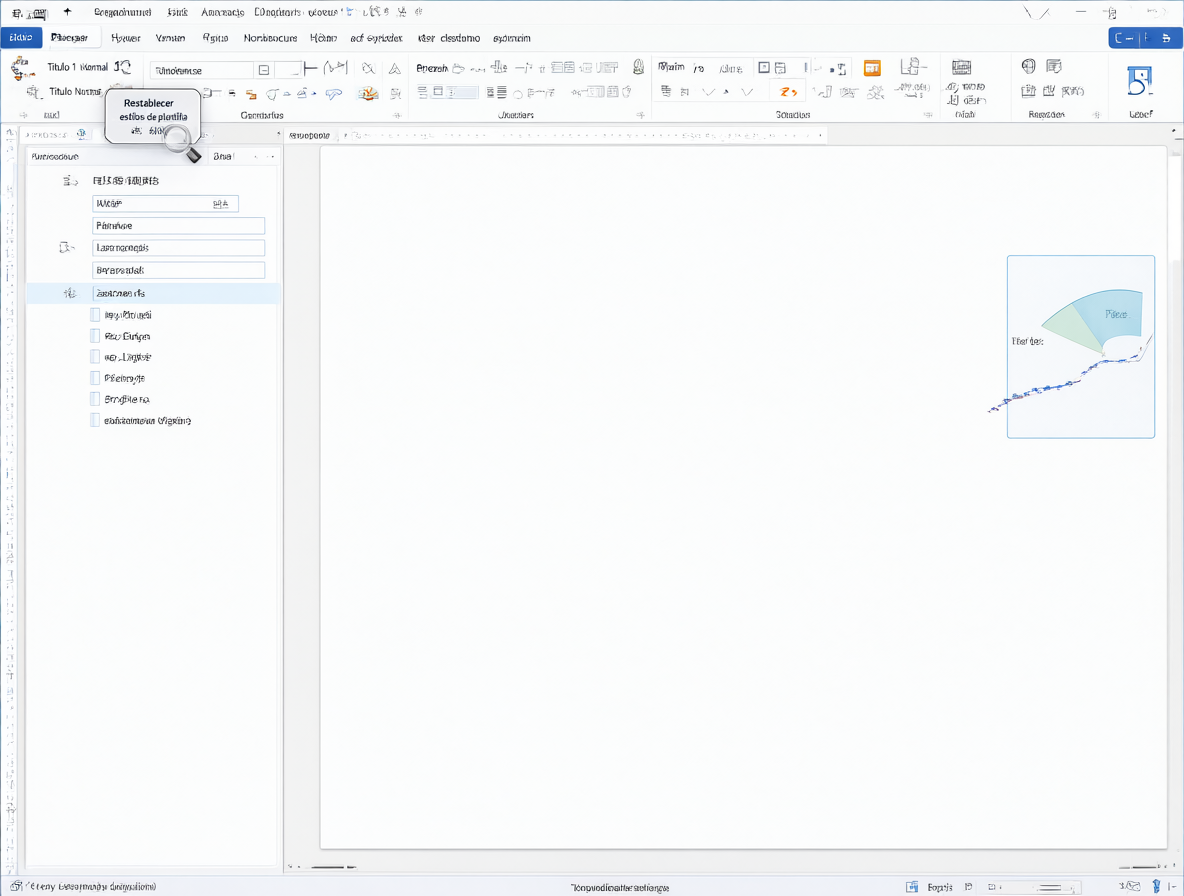This screenshot has height=896, width=1184.
Task: Tick the first checkbox below the highlighted panel row
Action: [x=95, y=315]
